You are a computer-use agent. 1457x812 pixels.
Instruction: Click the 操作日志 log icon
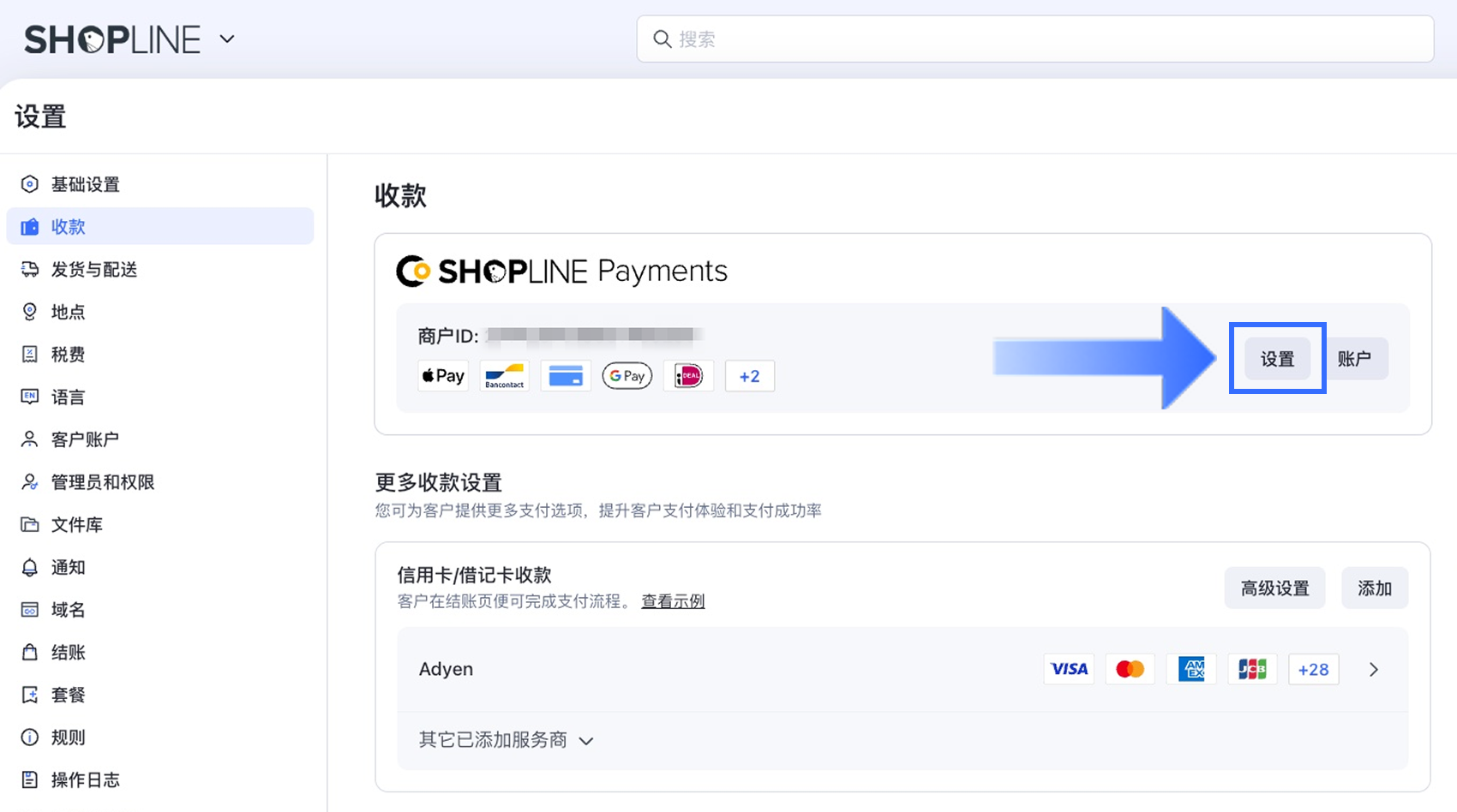point(29,779)
